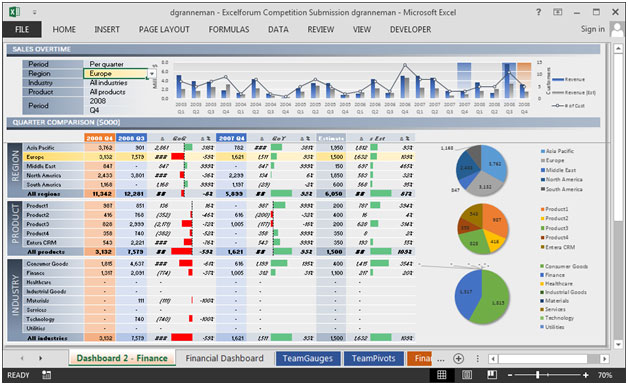Image resolution: width=628 pixels, height=385 pixels.
Task: Click the macro recording status bar icon
Action: click(x=46, y=375)
